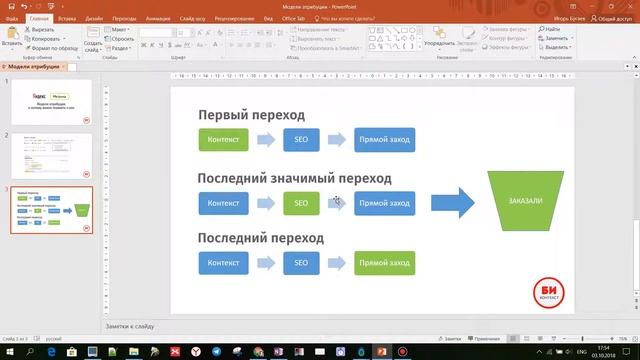Open Microsoft Store from taskbar
Viewport: 640px width, 360px height.
click(x=72, y=351)
